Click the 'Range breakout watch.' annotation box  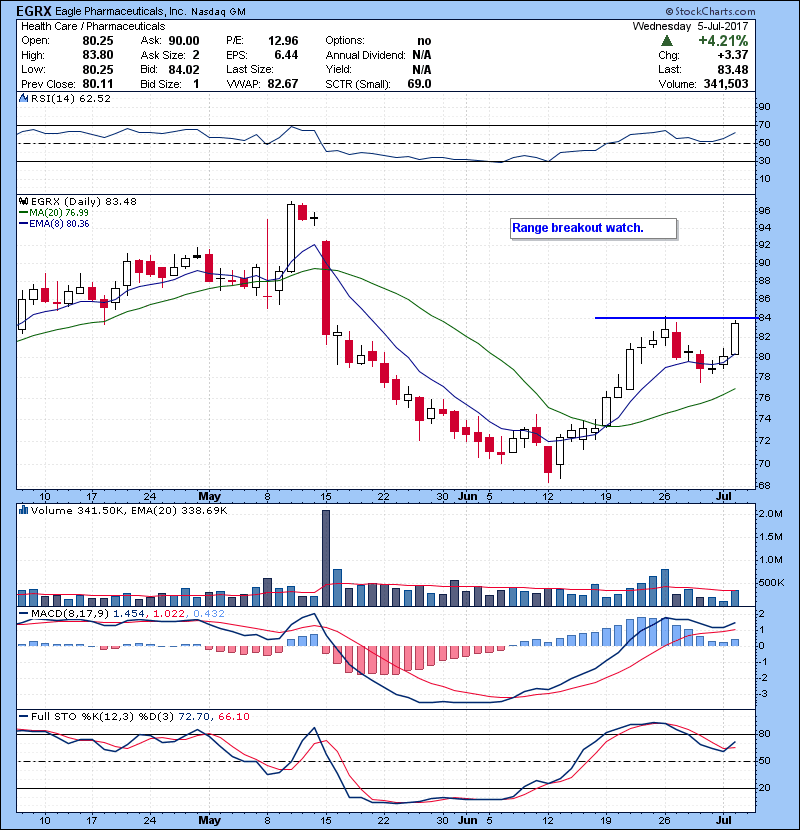(594, 229)
